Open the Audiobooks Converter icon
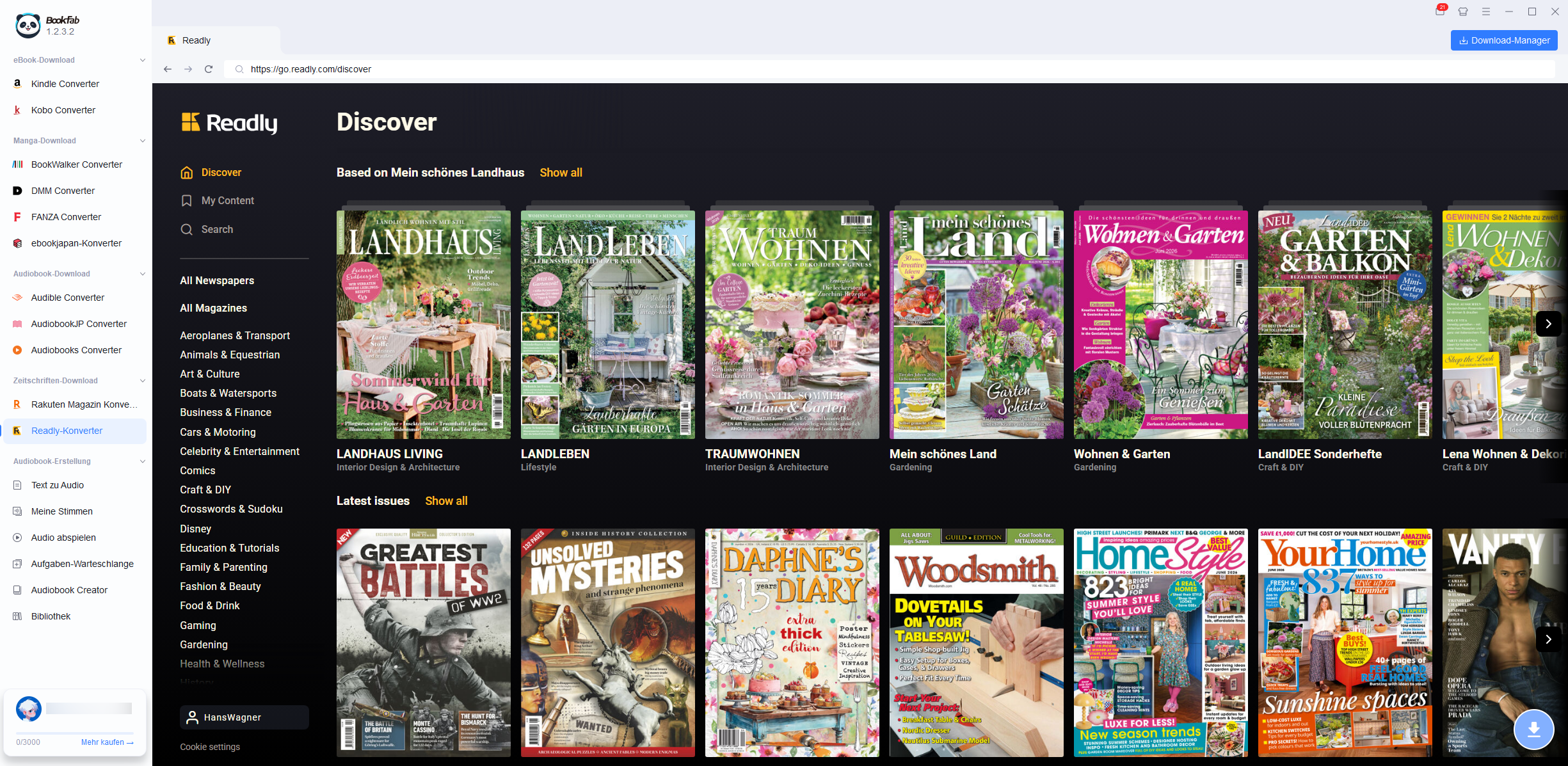Viewport: 1568px width, 766px height. pos(17,350)
